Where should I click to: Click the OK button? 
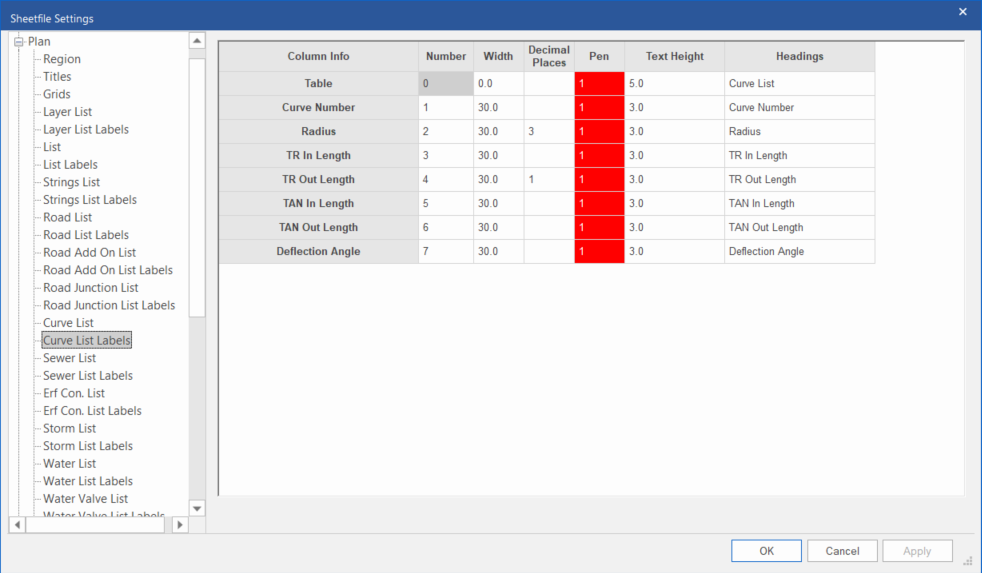tap(766, 551)
